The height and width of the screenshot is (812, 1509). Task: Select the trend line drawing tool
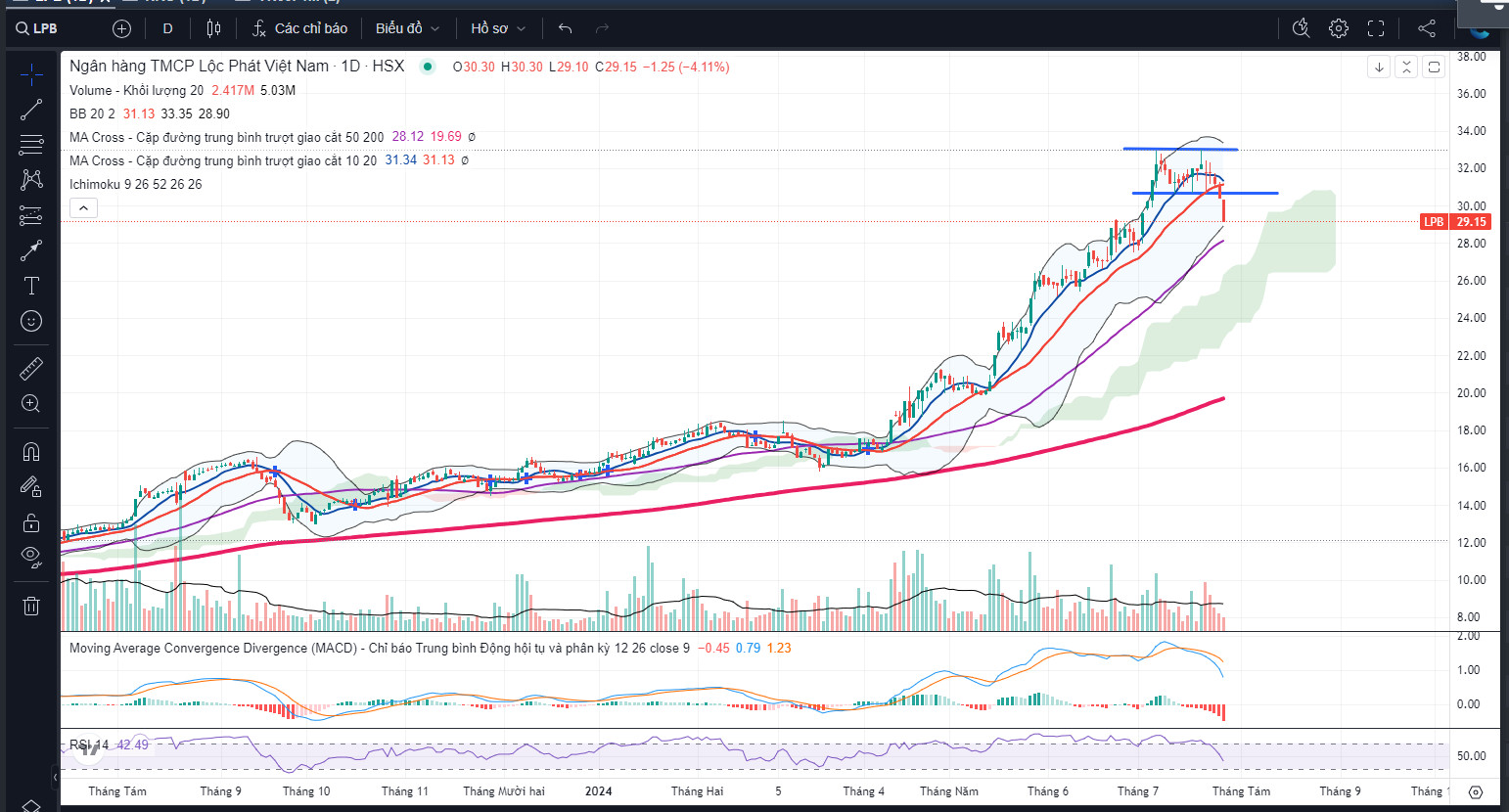coord(31,110)
